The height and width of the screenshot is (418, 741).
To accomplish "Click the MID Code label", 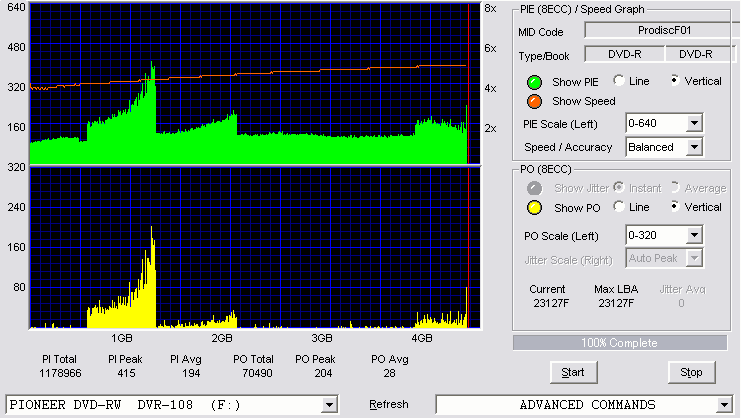I will tap(541, 32).
